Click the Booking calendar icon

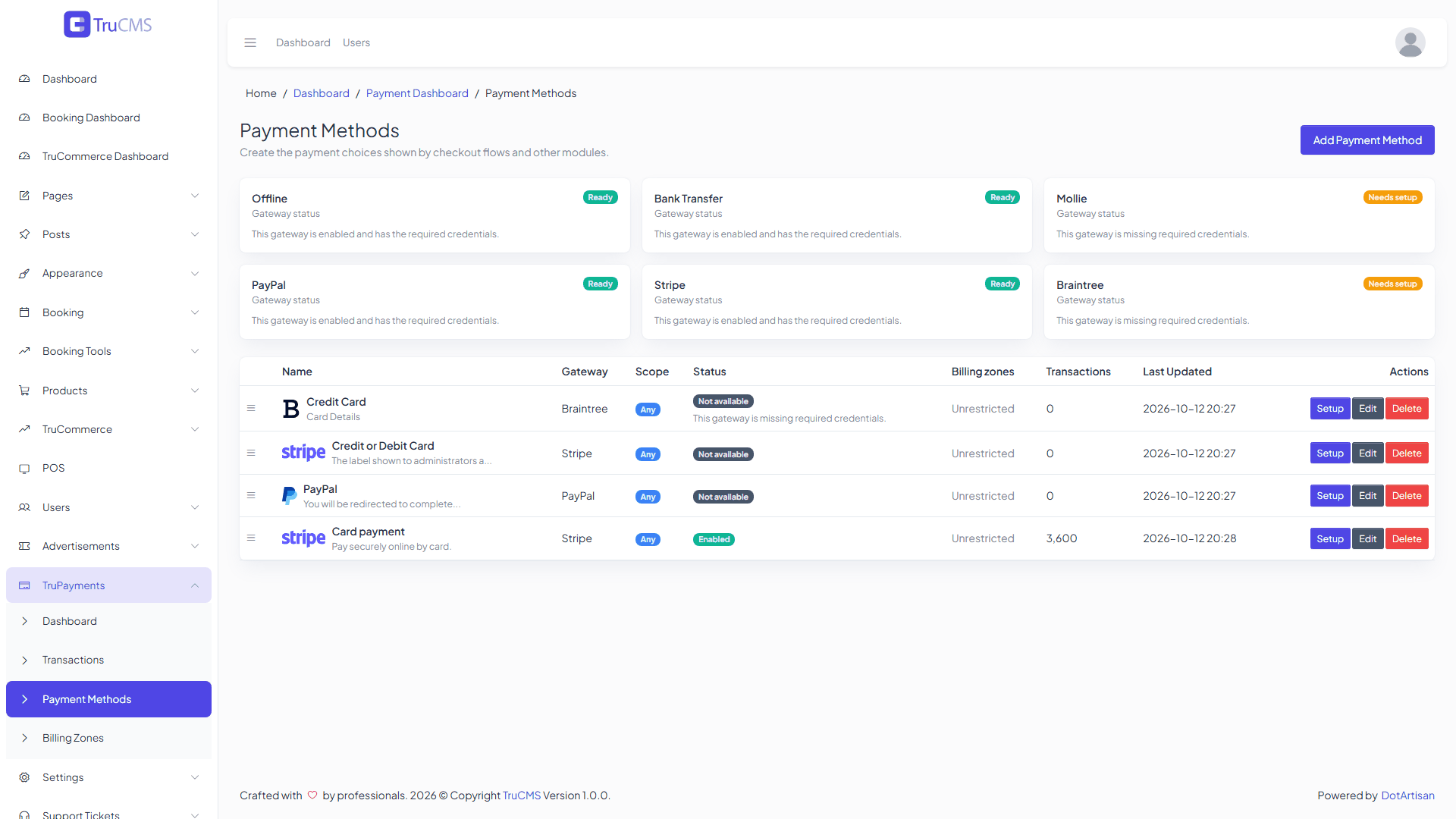tap(24, 312)
